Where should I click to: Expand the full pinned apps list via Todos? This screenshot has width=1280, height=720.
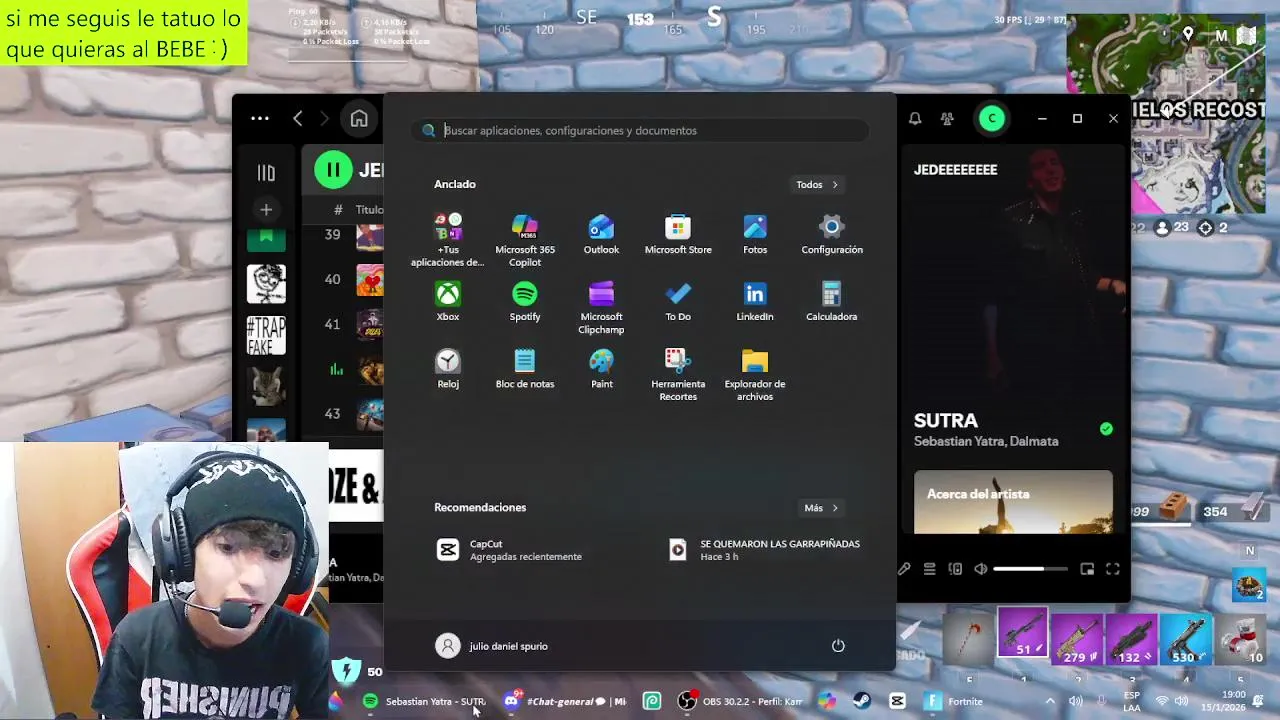point(817,184)
